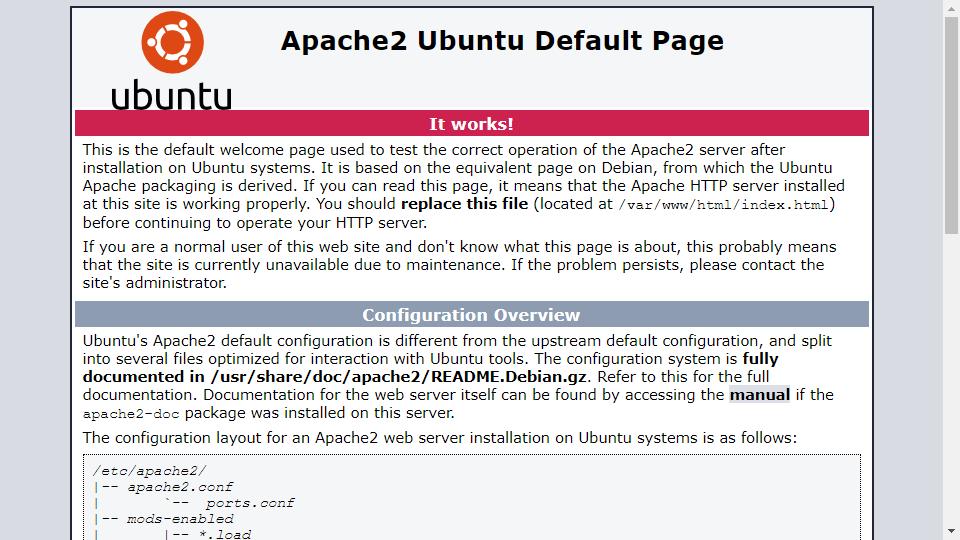The image size is (960, 540).
Task: Click the Configuration Overview header
Action: coord(471,315)
